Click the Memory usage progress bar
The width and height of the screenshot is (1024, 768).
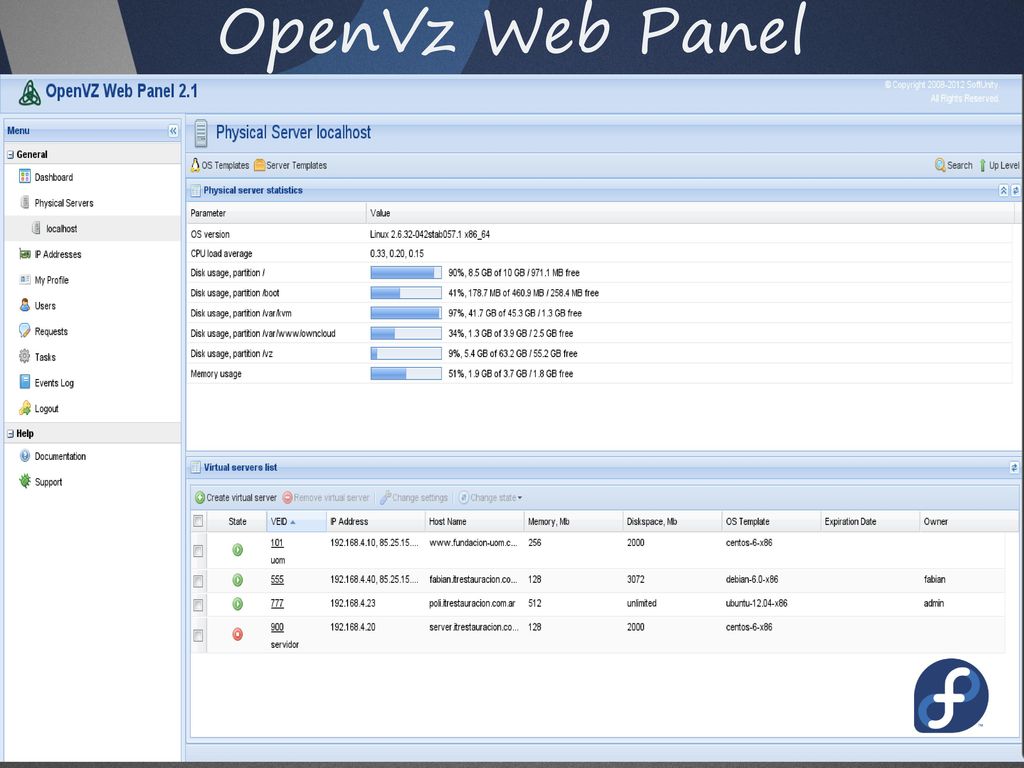tap(406, 374)
